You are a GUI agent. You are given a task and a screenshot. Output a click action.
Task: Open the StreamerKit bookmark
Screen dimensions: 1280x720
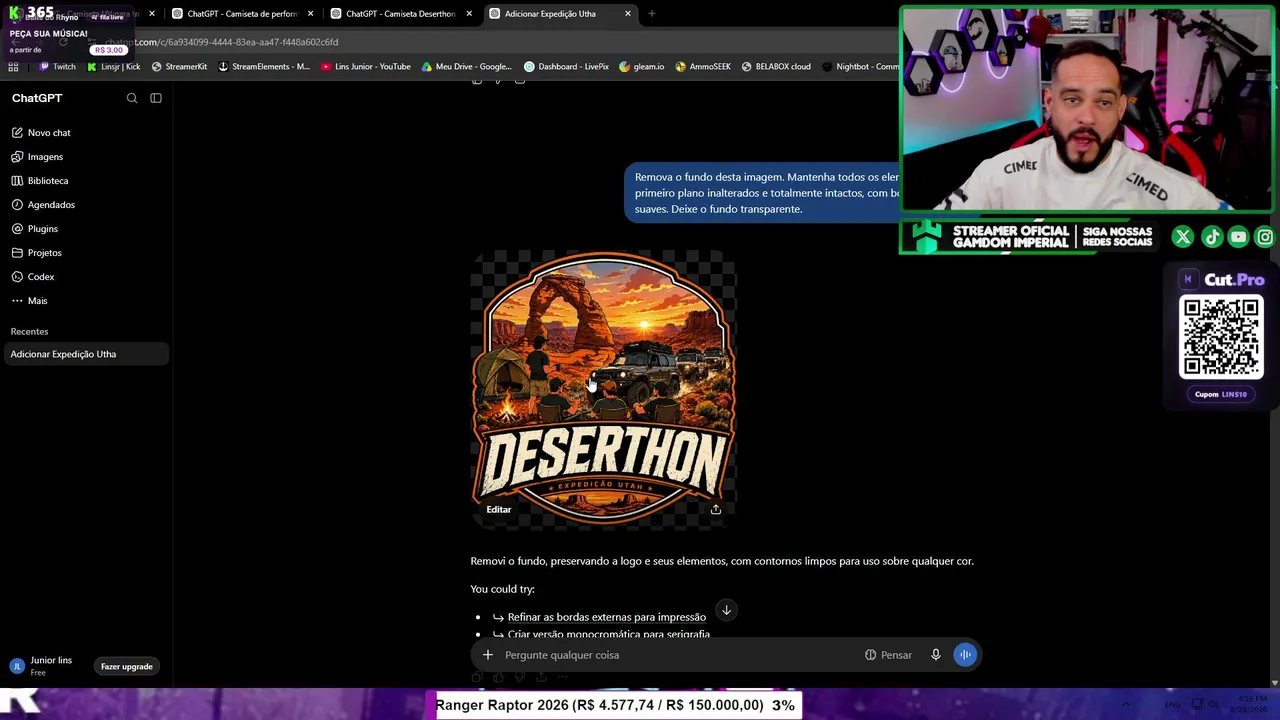(x=179, y=67)
